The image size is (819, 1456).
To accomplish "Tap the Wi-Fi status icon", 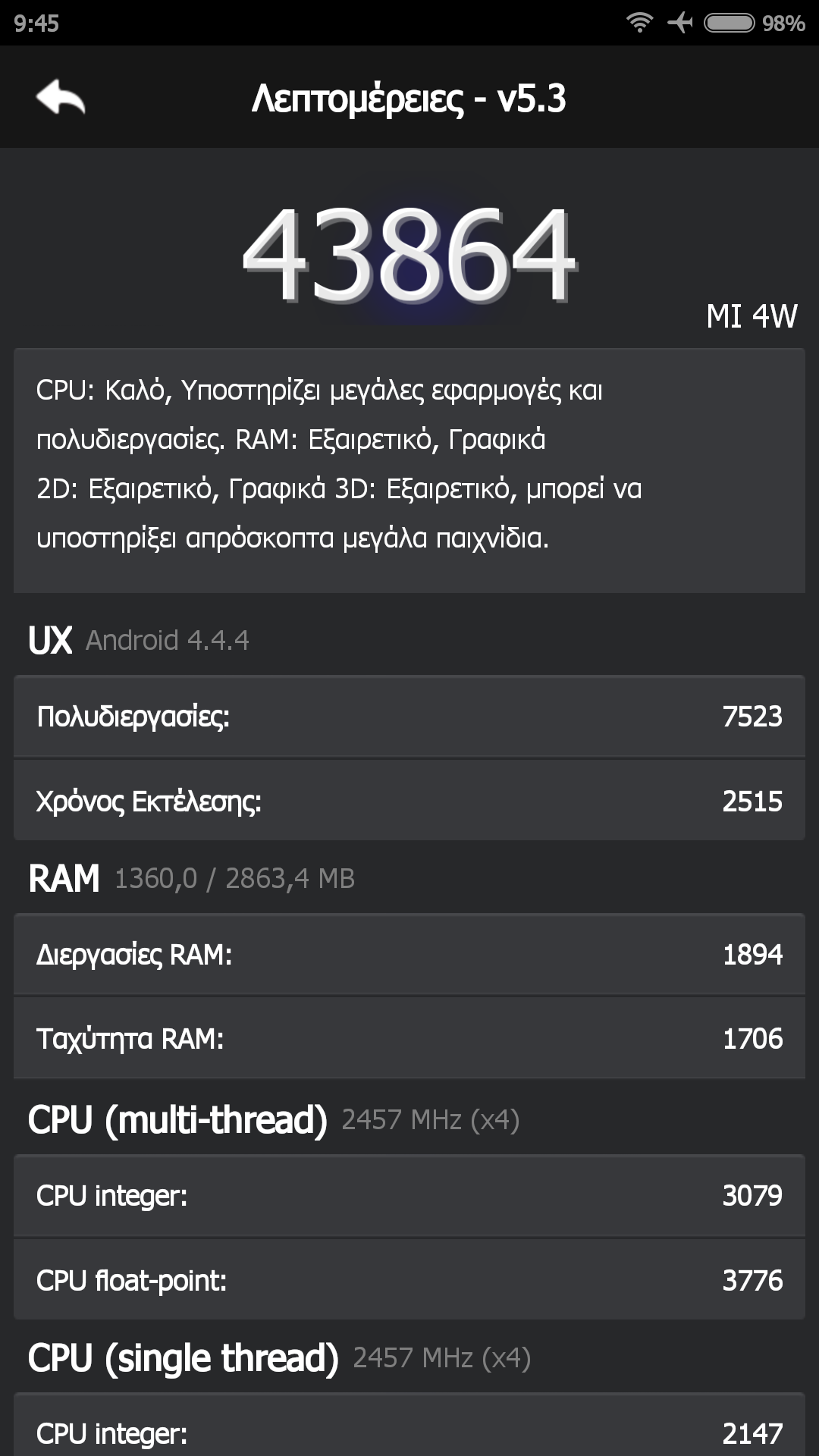I will (639, 23).
